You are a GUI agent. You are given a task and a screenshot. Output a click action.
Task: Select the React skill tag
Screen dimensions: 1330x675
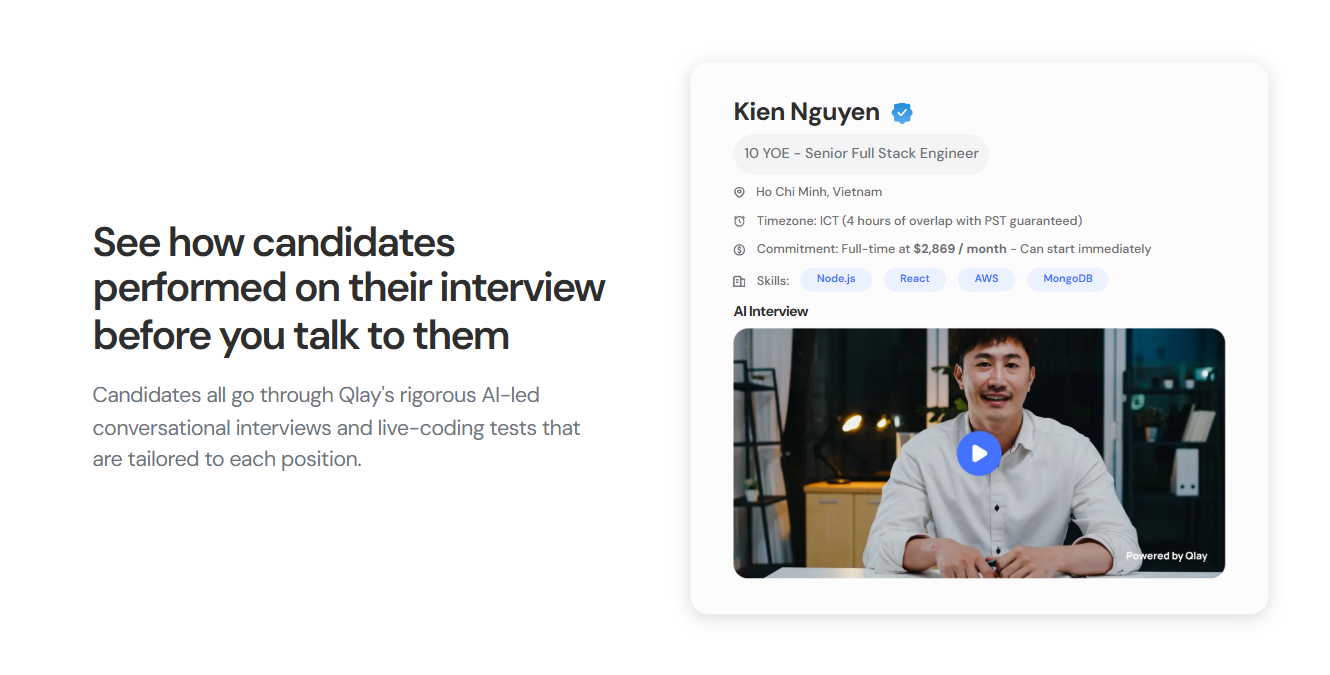click(915, 279)
